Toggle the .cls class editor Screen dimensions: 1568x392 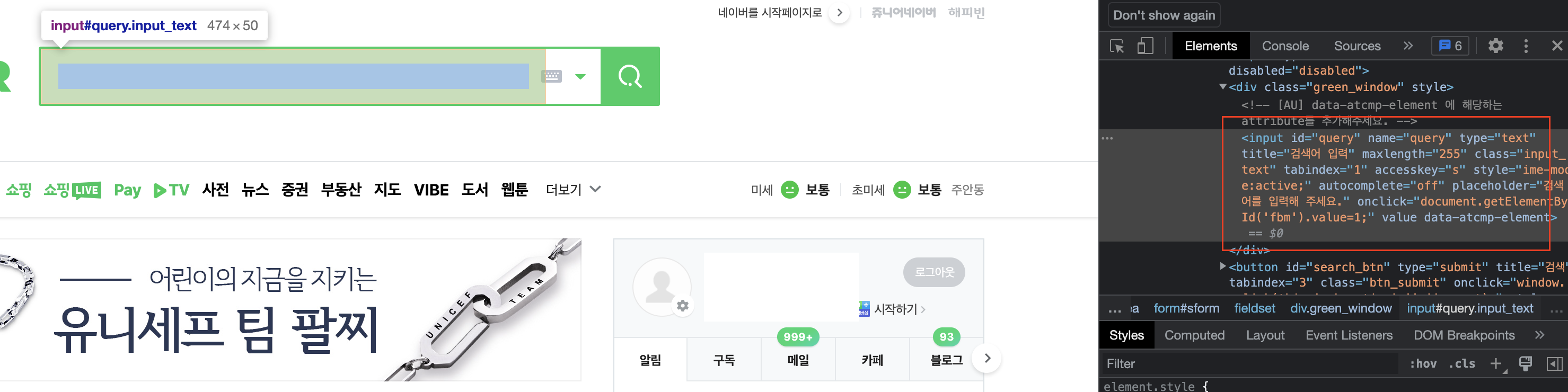pyautogui.click(x=1462, y=364)
